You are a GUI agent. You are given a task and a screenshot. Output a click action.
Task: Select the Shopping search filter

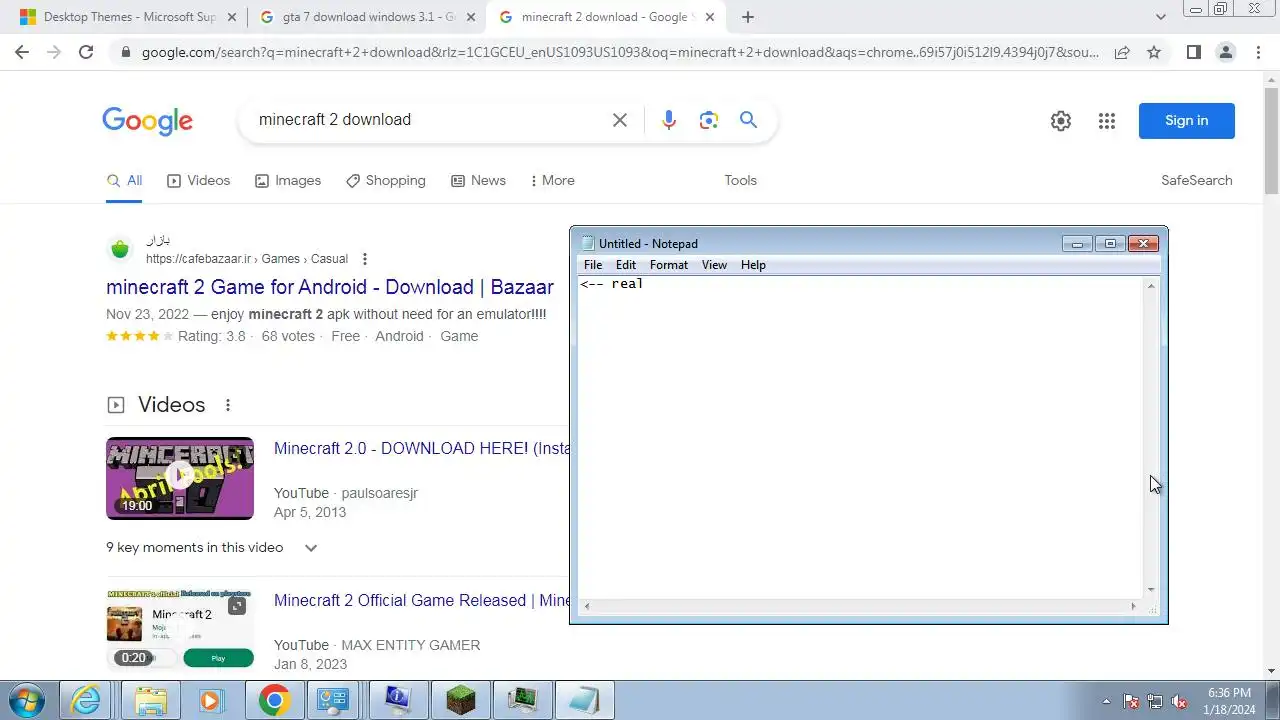(x=386, y=181)
